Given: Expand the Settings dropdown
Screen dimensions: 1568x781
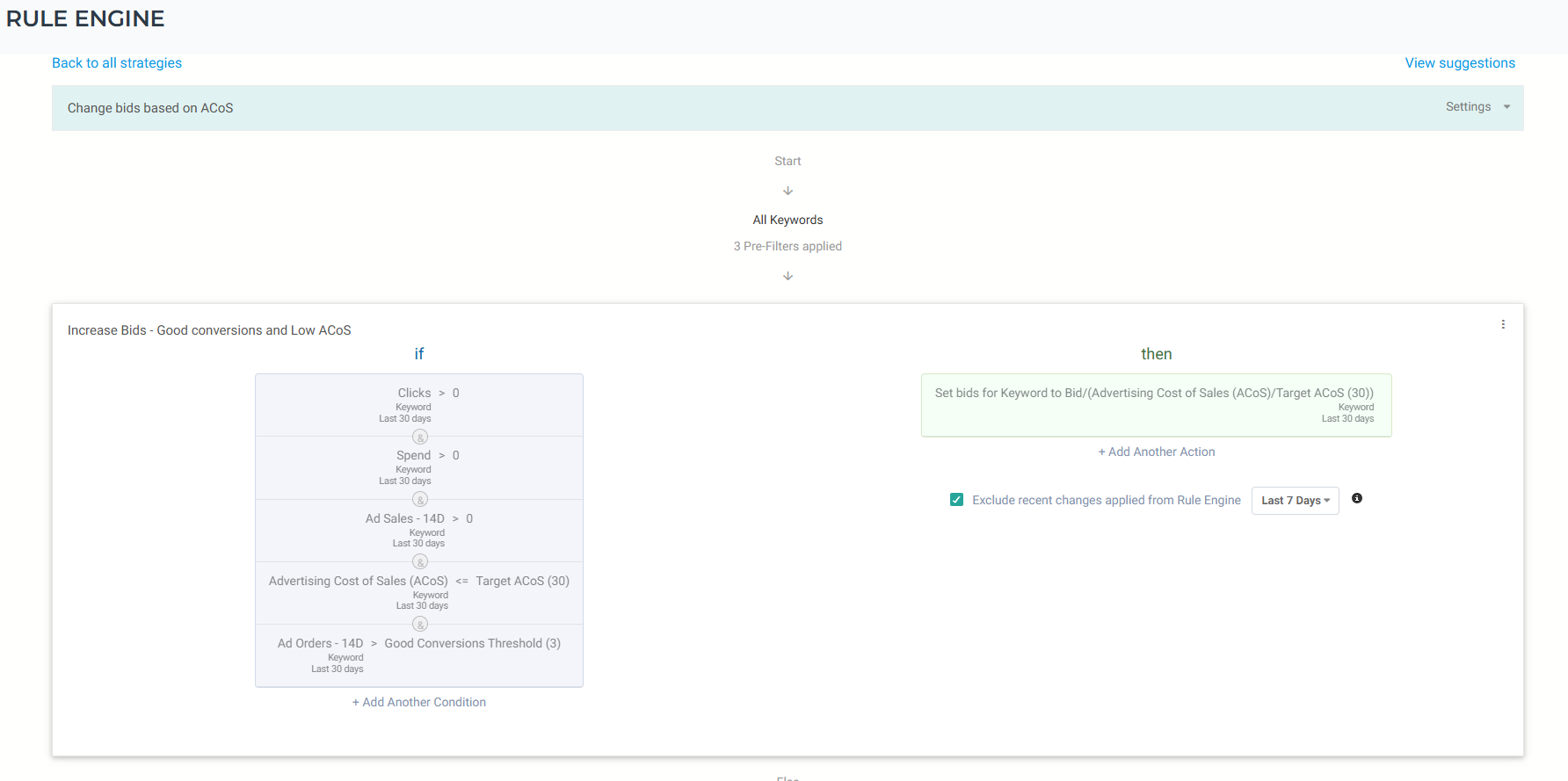Looking at the screenshot, I should coord(1477,107).
